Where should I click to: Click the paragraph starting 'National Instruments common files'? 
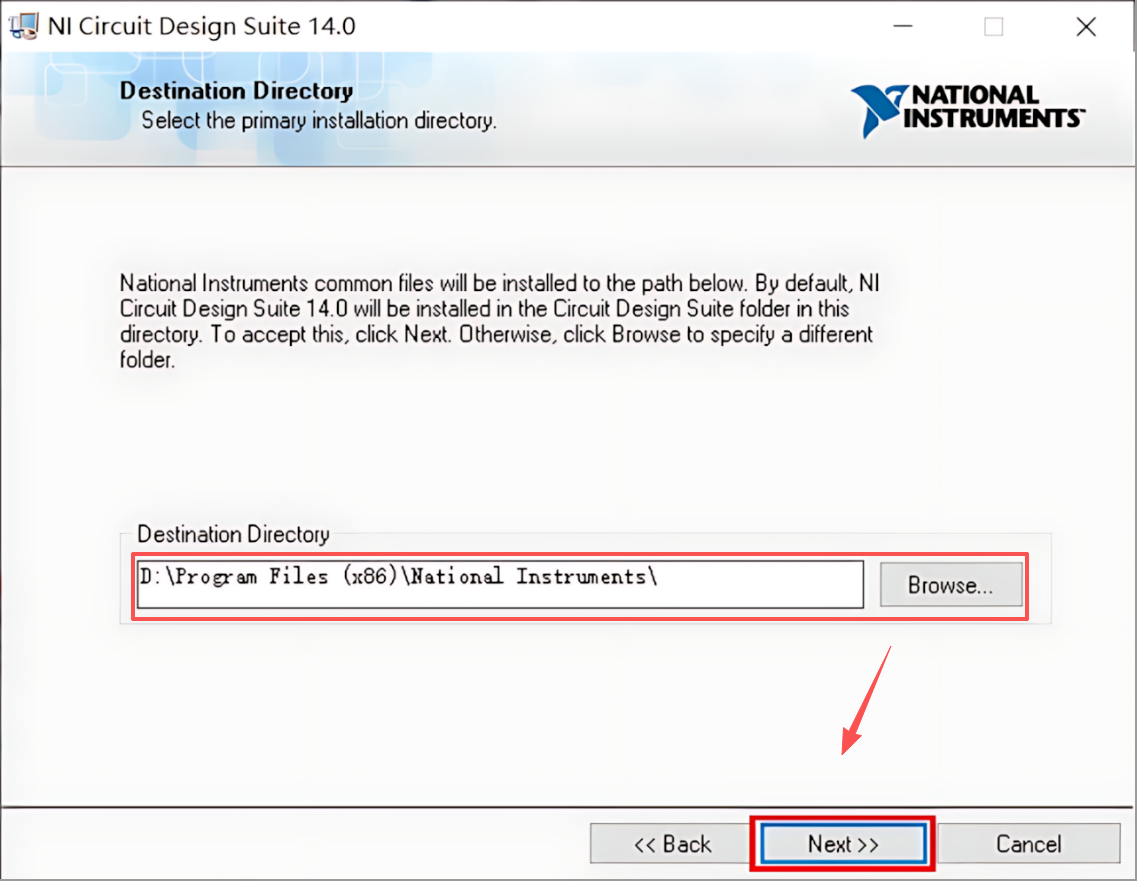click(500, 321)
